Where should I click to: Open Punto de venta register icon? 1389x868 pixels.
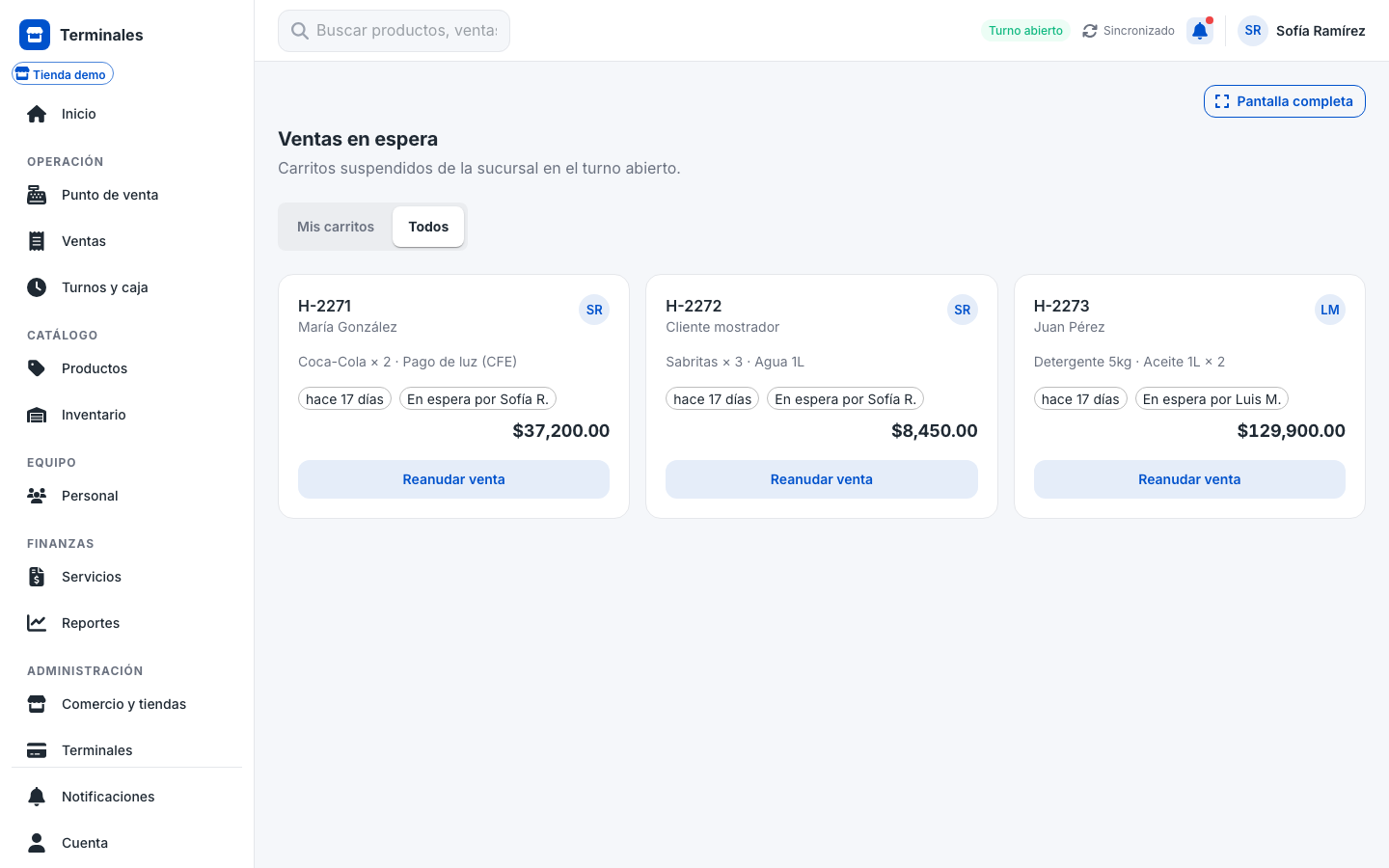point(37,195)
